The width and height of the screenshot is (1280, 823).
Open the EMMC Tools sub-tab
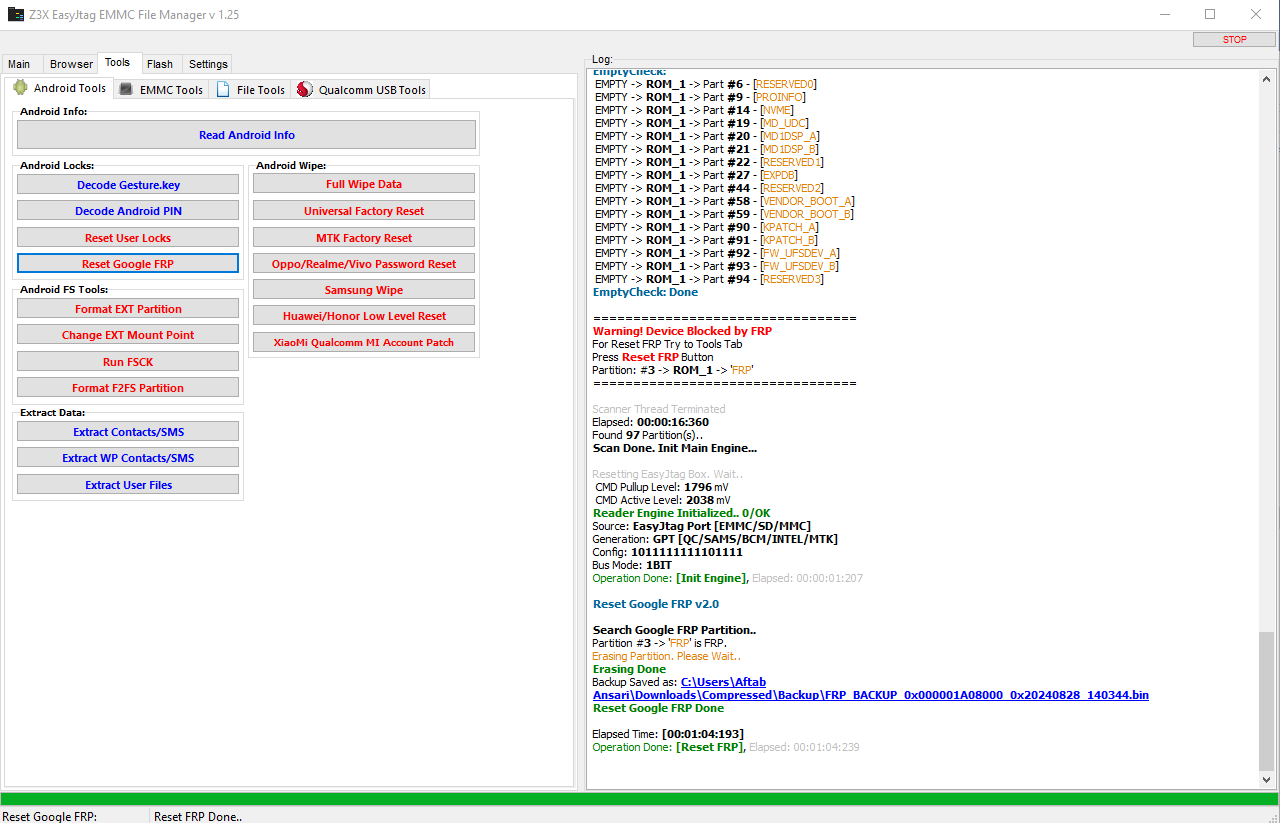point(160,89)
